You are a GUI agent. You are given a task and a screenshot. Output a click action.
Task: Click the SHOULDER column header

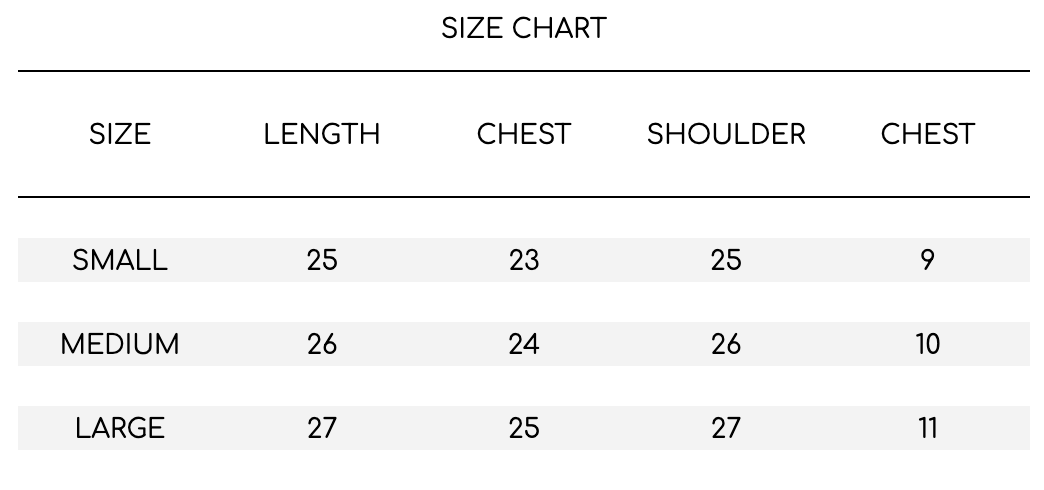726,134
